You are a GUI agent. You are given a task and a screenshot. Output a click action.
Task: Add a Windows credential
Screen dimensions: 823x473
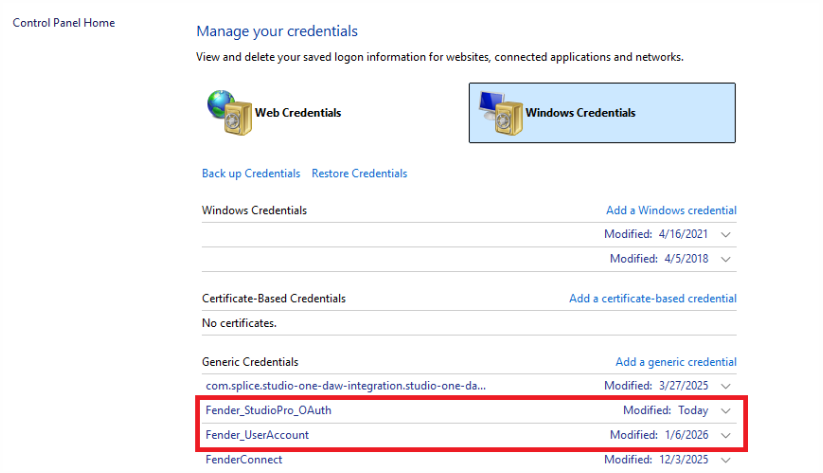point(671,211)
